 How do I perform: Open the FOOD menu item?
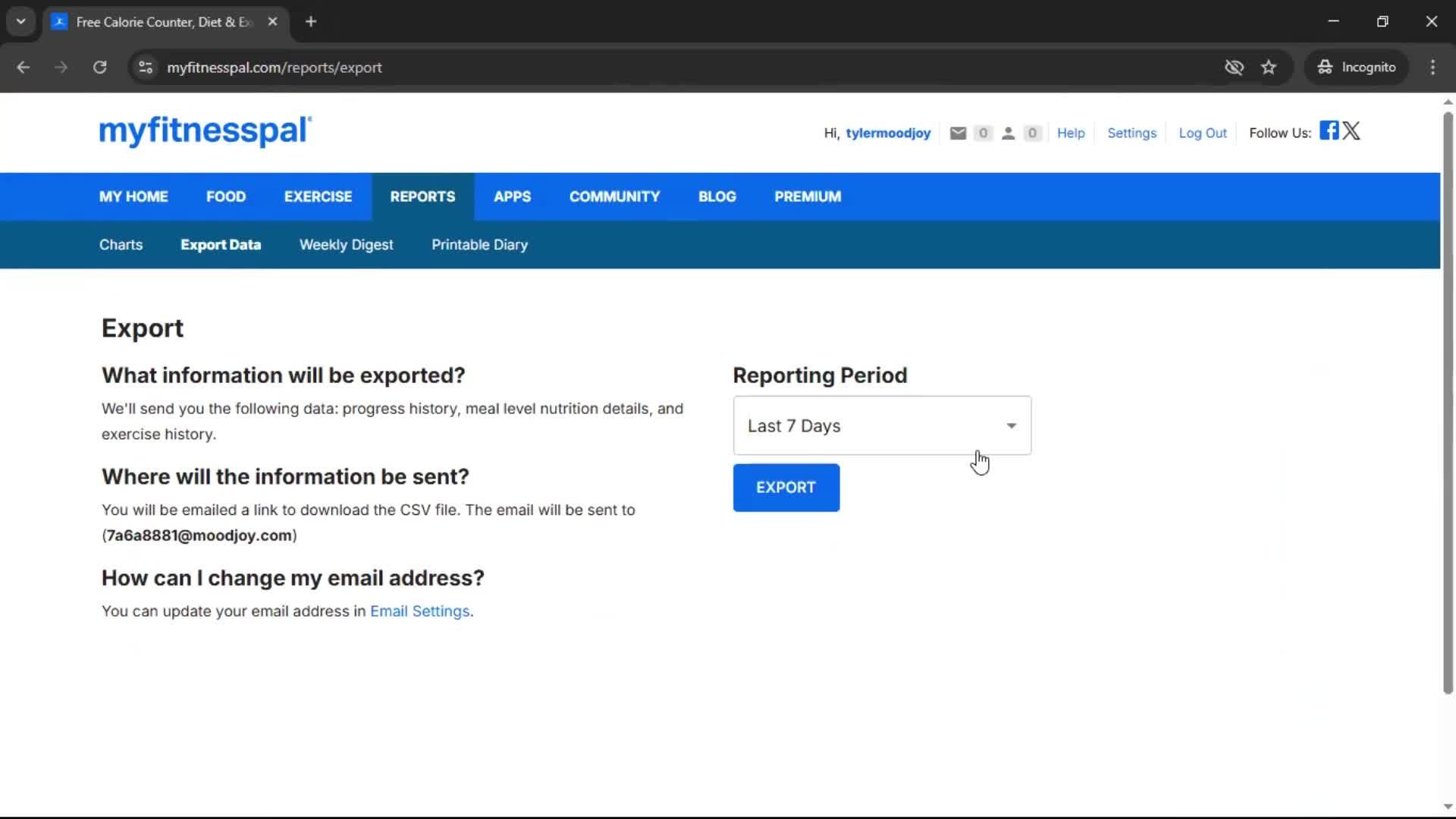[226, 196]
